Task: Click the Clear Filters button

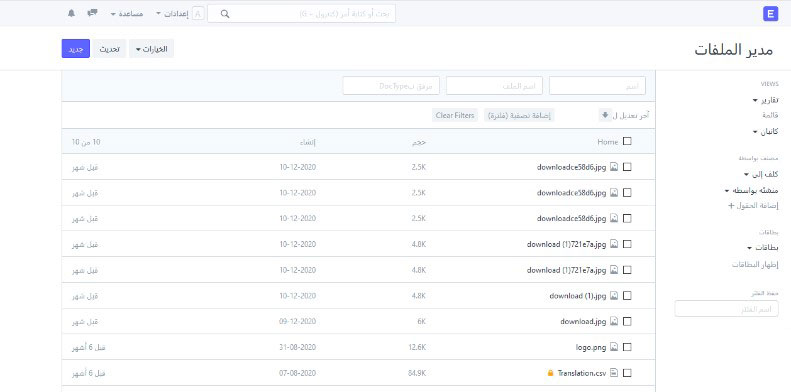Action: (455, 116)
